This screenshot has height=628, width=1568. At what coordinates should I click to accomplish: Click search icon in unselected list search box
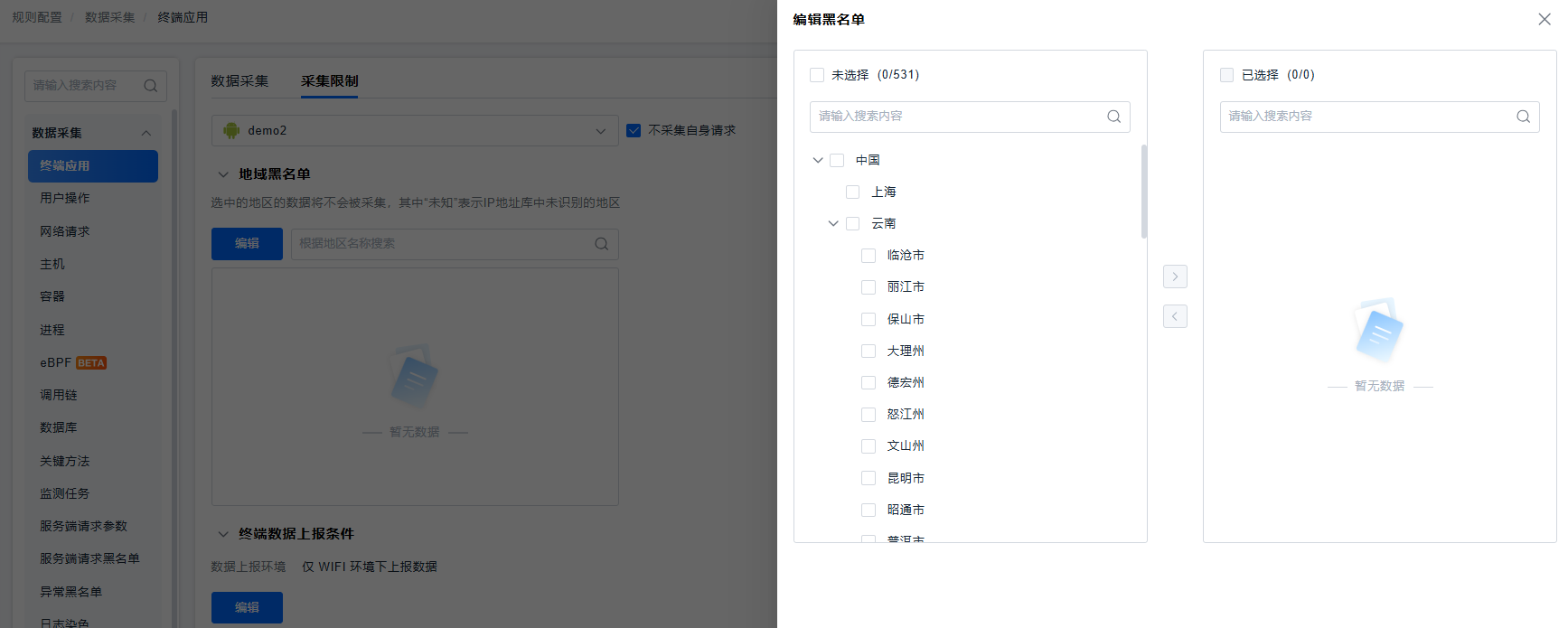pyautogui.click(x=1113, y=117)
